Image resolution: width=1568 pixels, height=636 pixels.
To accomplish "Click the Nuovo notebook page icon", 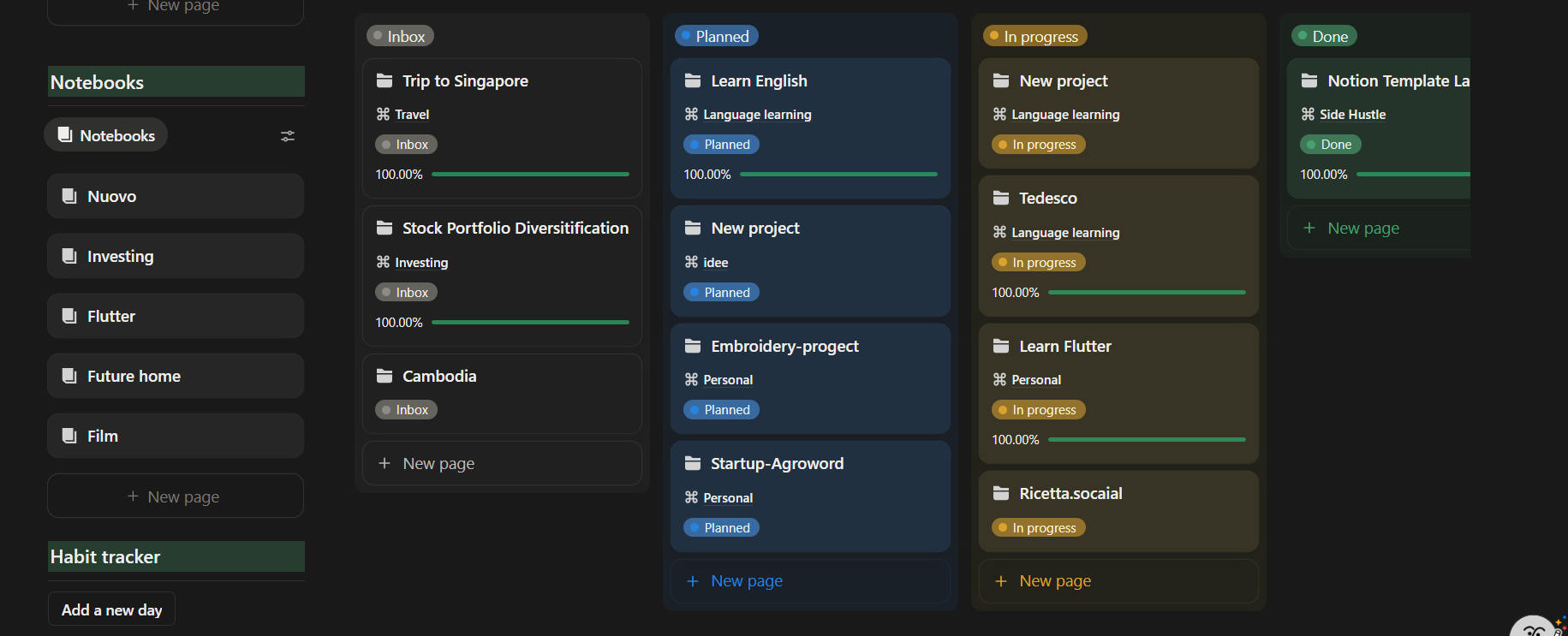I will pyautogui.click(x=69, y=196).
